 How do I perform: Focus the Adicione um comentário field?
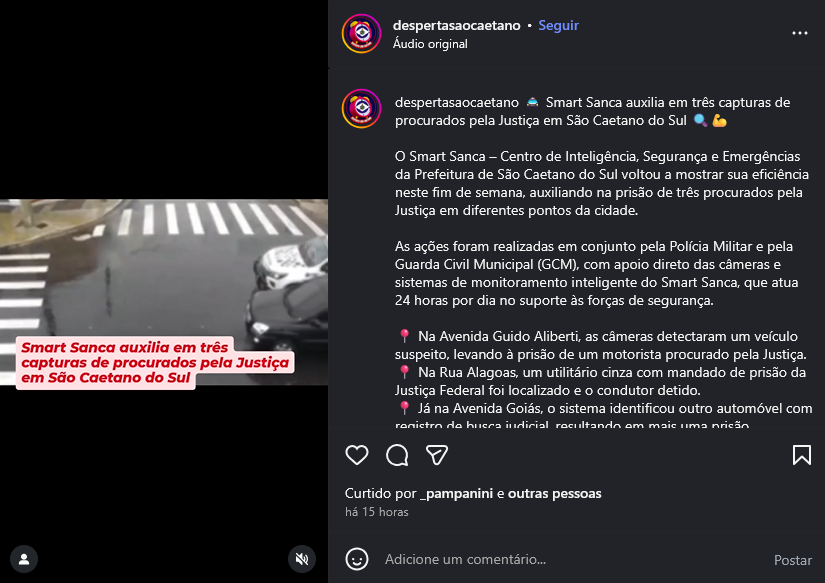[574, 559]
